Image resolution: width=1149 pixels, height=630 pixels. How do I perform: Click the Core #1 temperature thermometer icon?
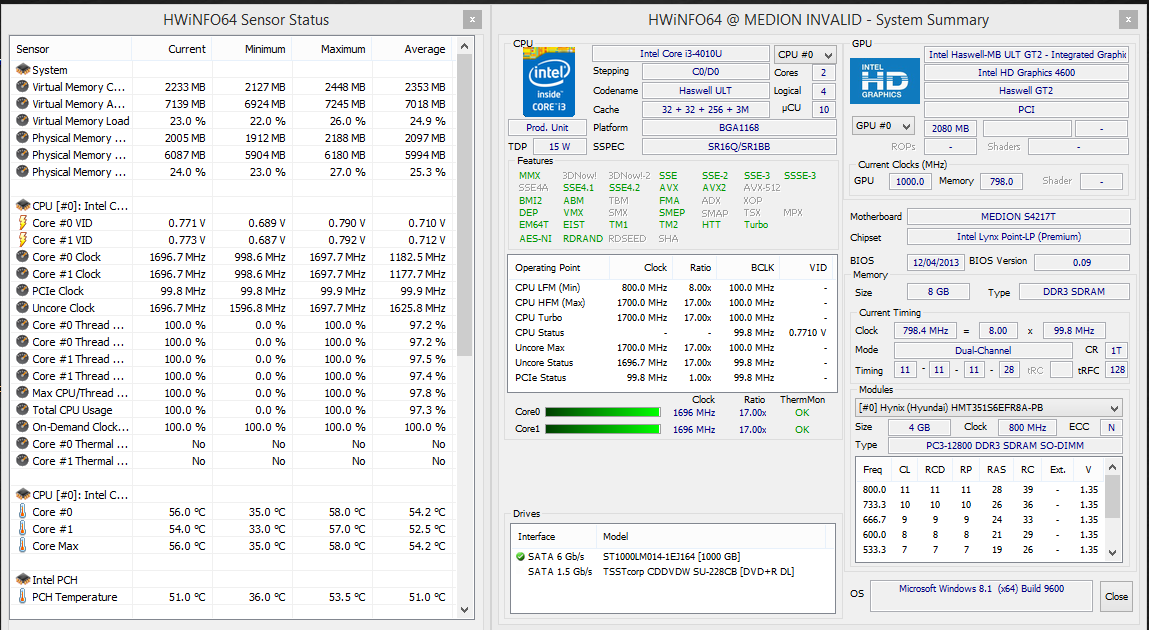click(x=23, y=528)
